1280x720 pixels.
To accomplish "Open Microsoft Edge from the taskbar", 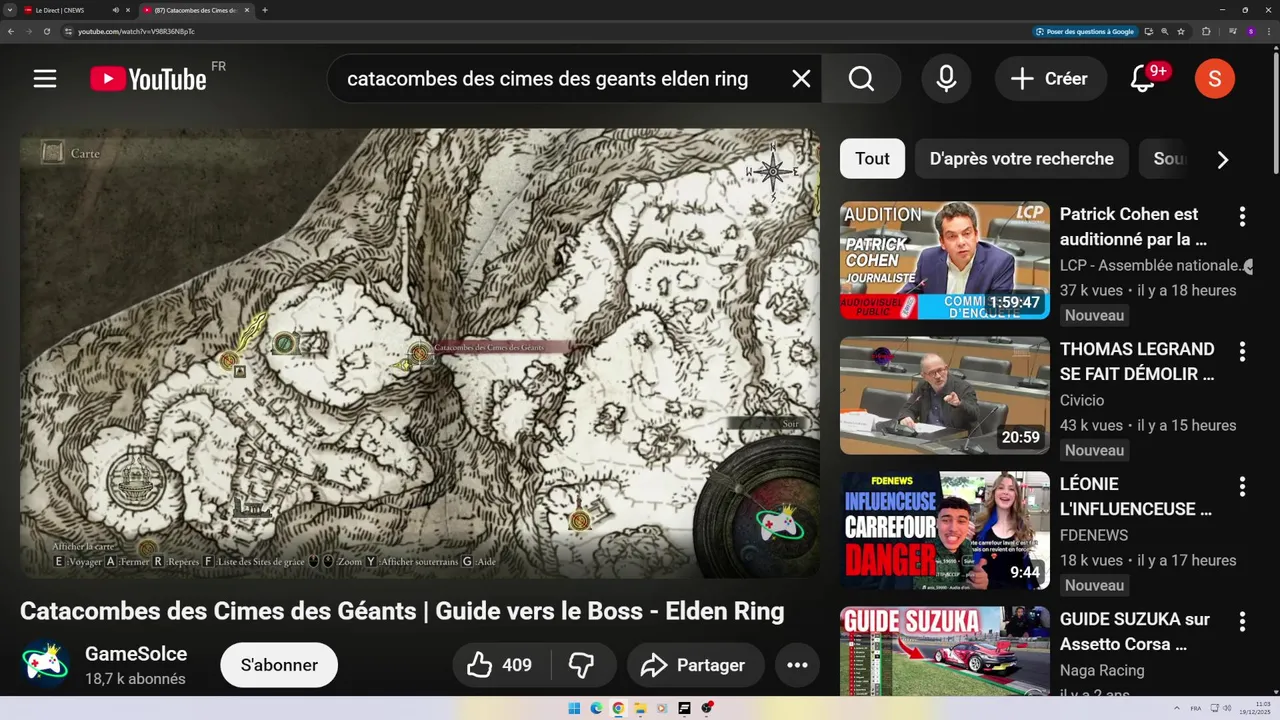I will [596, 708].
